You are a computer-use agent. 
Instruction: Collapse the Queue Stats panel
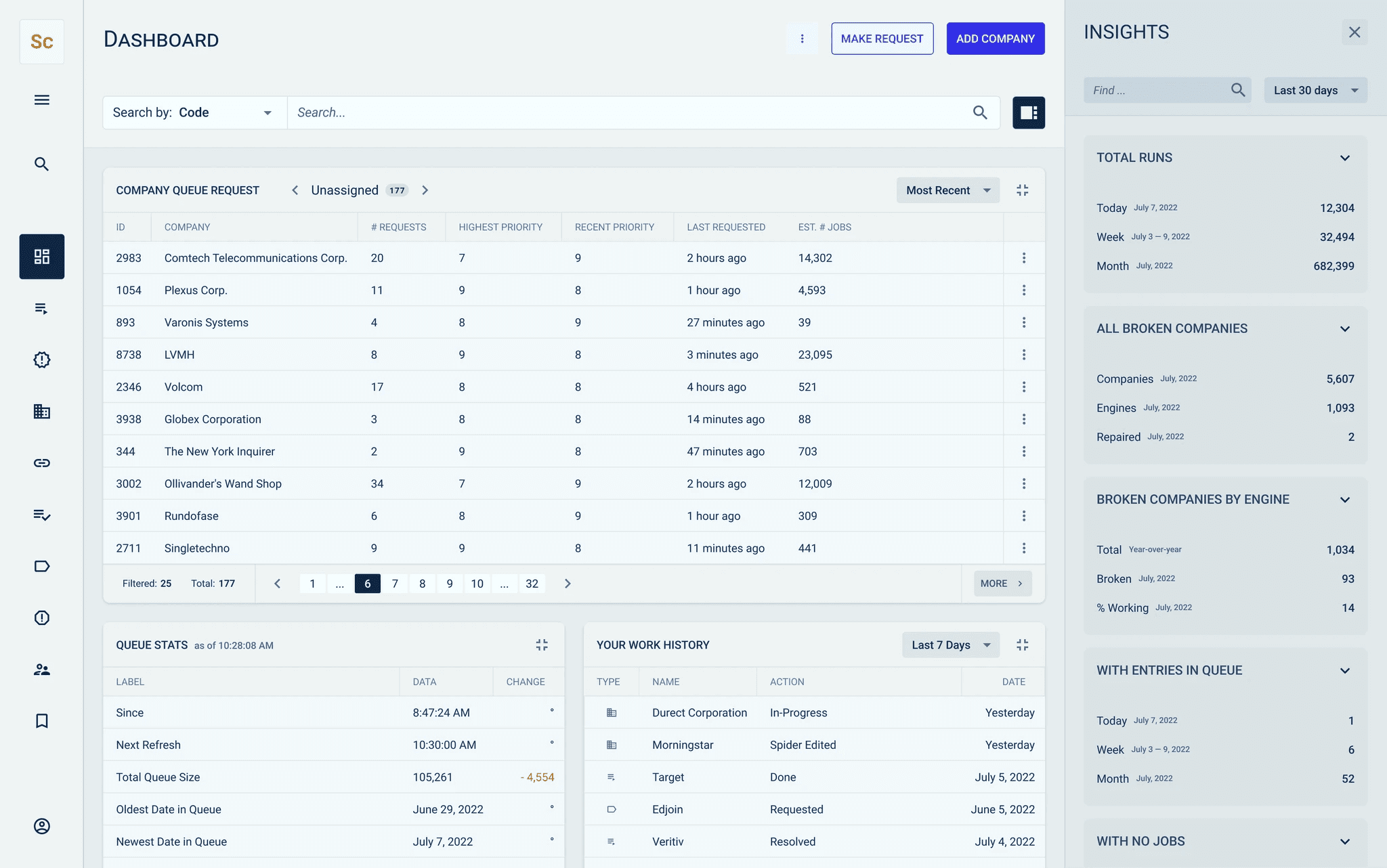[542, 645]
